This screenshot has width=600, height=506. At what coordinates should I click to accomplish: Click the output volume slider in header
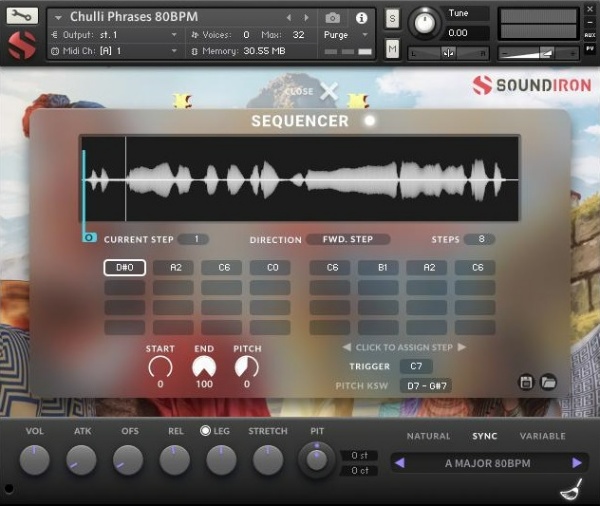538,53
